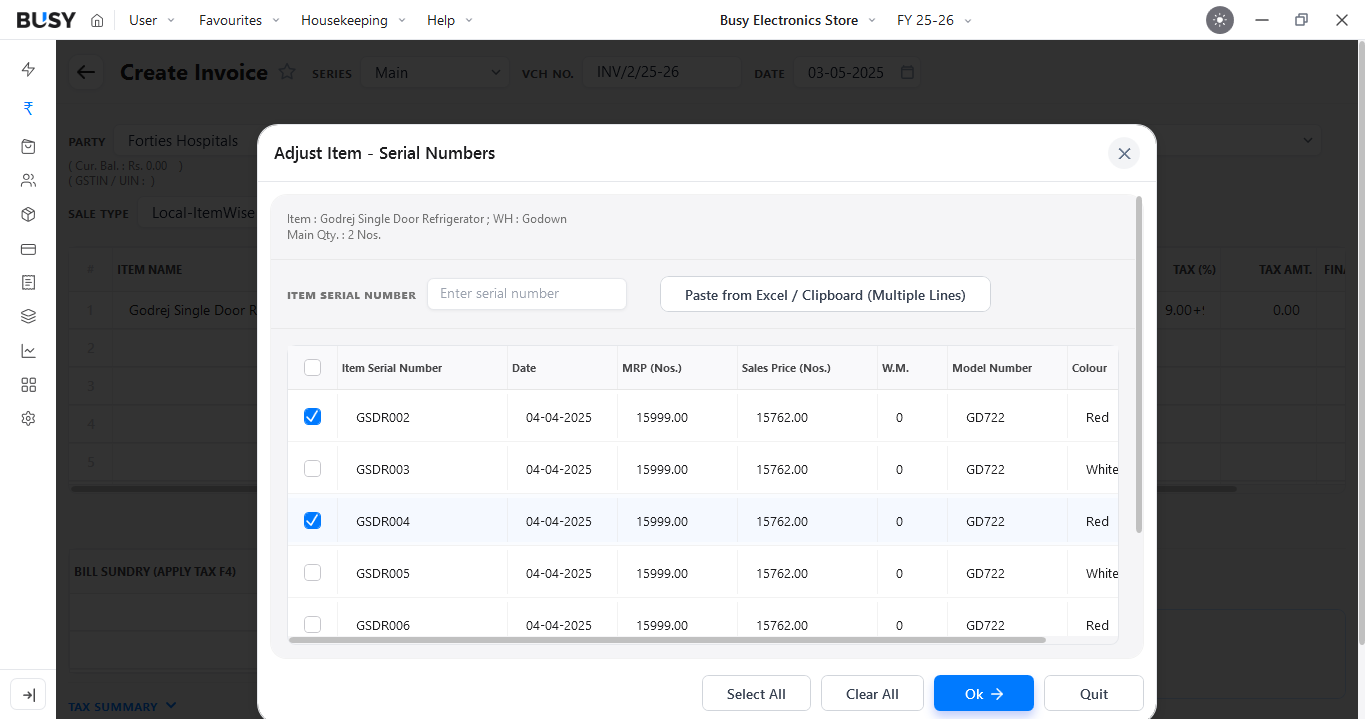
Task: Check serial GSDR005 checkbox
Action: (312, 573)
